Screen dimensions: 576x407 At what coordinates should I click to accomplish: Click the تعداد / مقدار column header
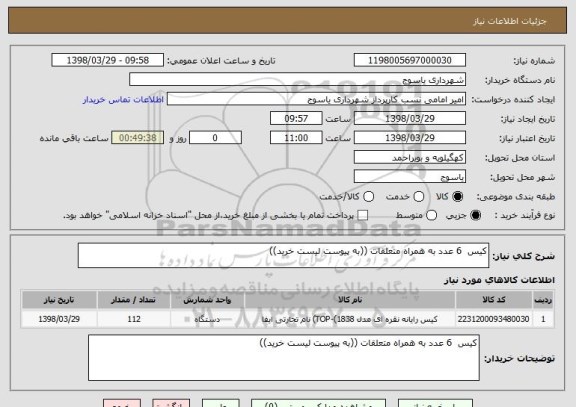click(134, 300)
